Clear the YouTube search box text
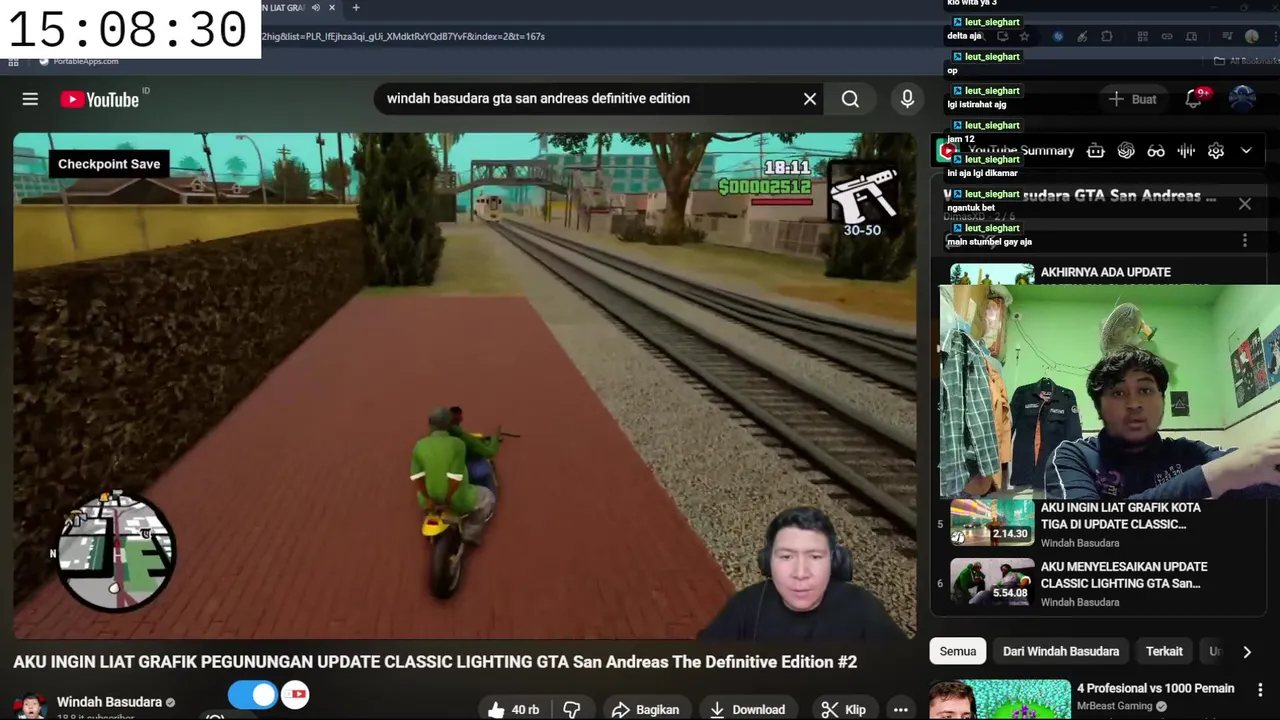Viewport: 1280px width, 720px height. point(810,99)
